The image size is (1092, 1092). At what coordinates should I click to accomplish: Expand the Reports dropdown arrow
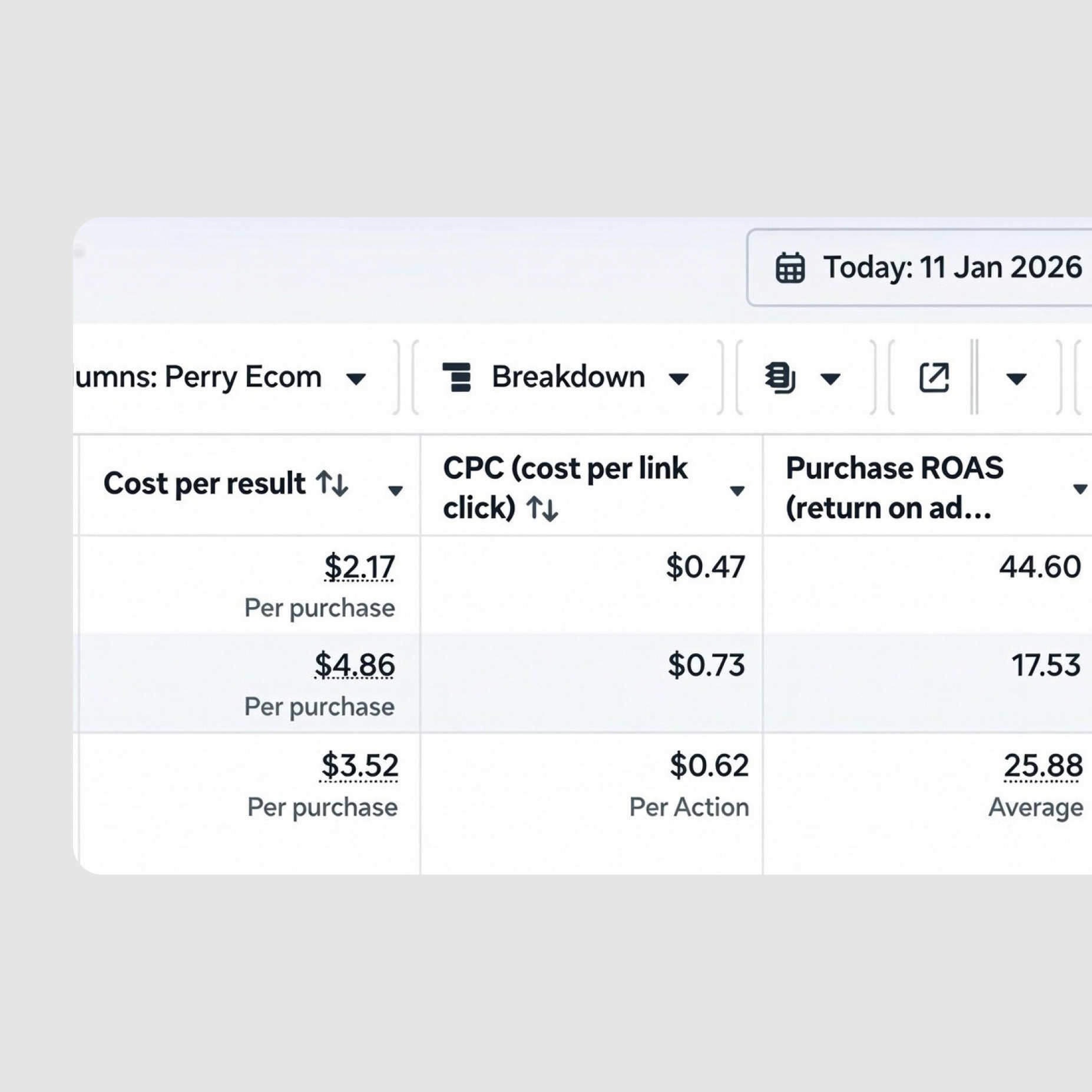(x=830, y=379)
